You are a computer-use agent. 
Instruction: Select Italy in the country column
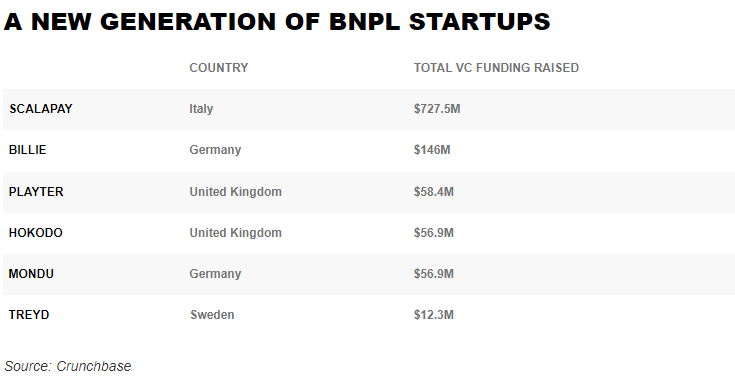201,109
